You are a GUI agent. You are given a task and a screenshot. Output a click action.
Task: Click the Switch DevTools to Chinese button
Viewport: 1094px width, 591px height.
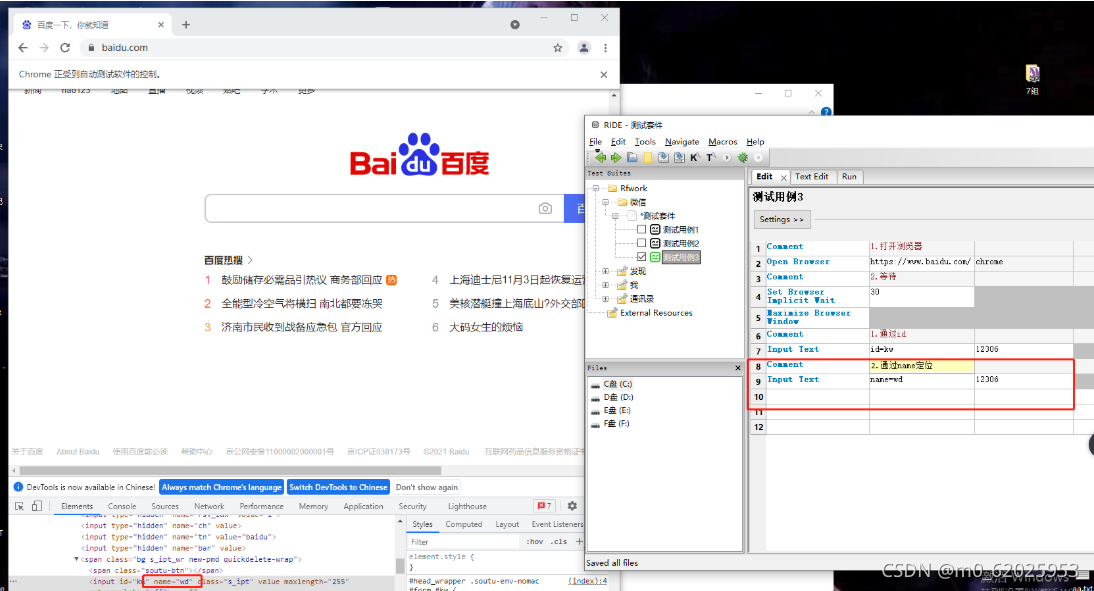[339, 487]
